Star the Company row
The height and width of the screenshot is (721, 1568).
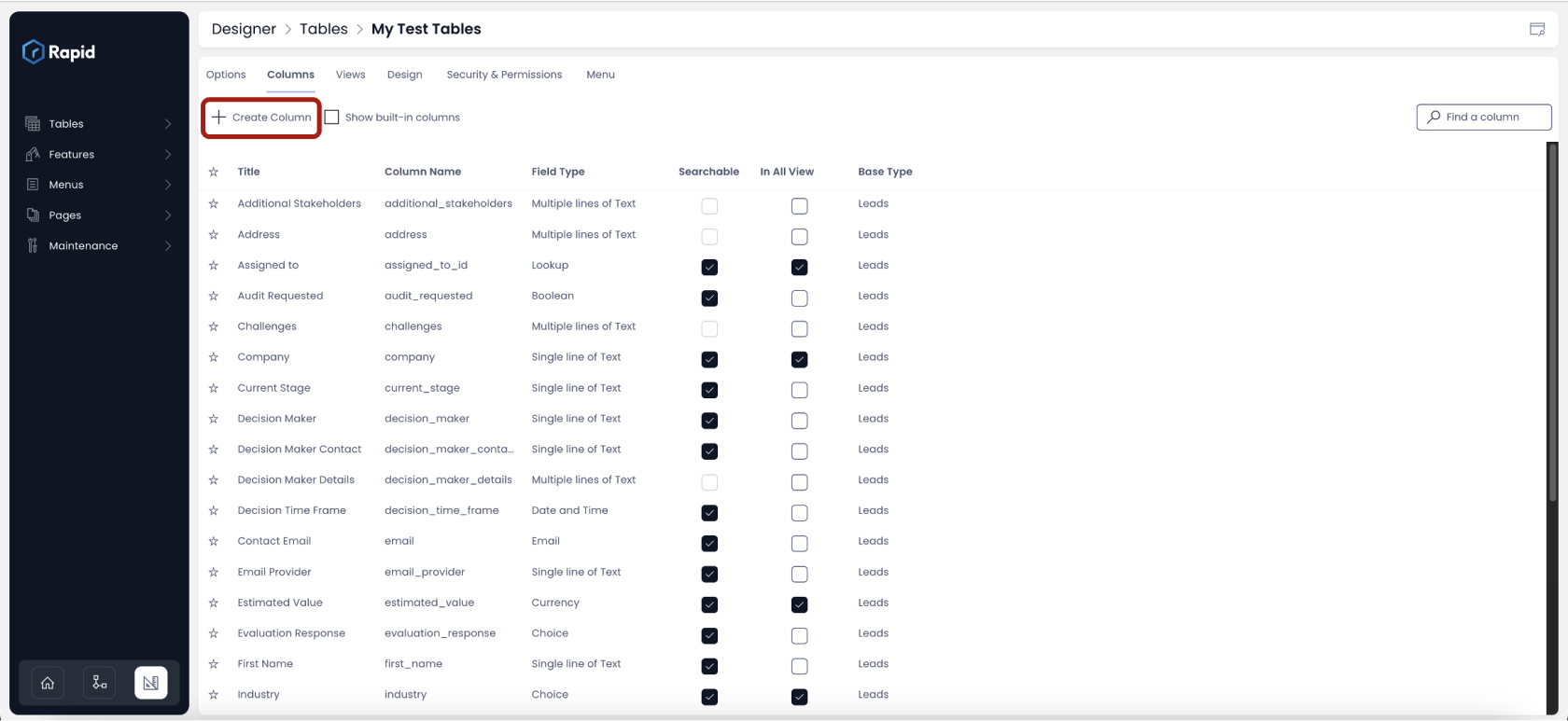tap(214, 357)
